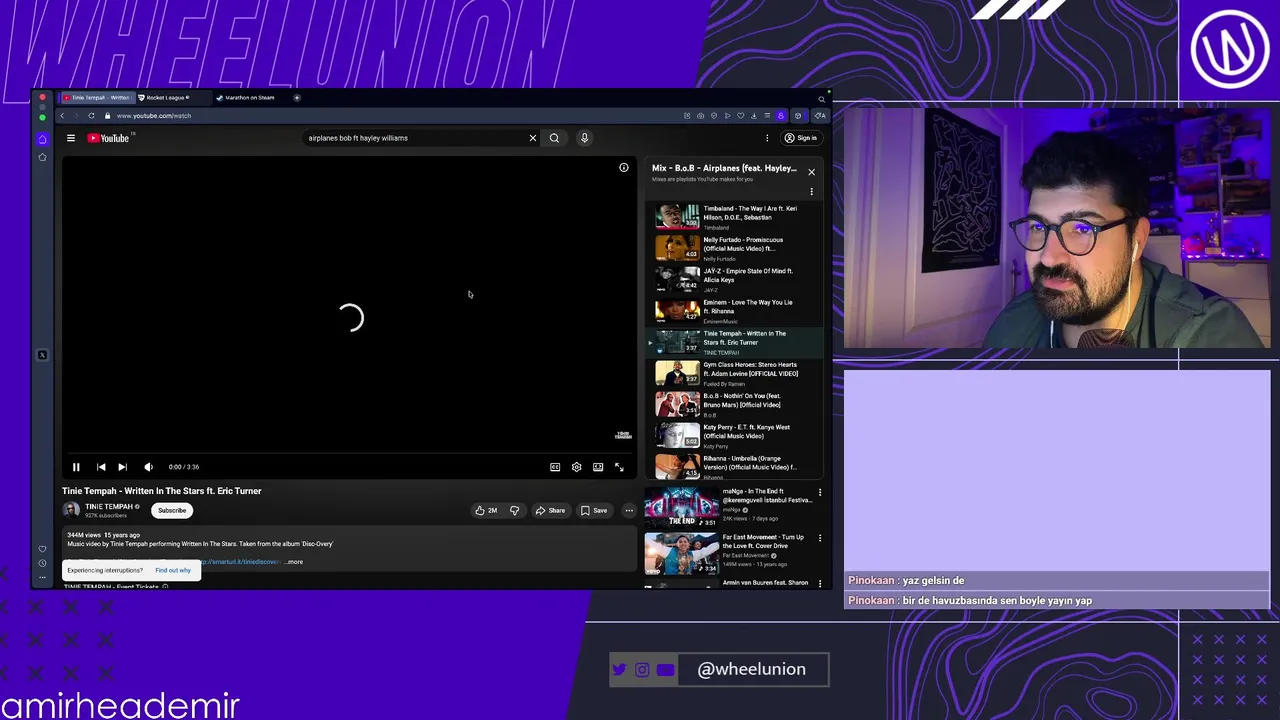Go to previous video in player
The height and width of the screenshot is (720, 1280).
[101, 467]
